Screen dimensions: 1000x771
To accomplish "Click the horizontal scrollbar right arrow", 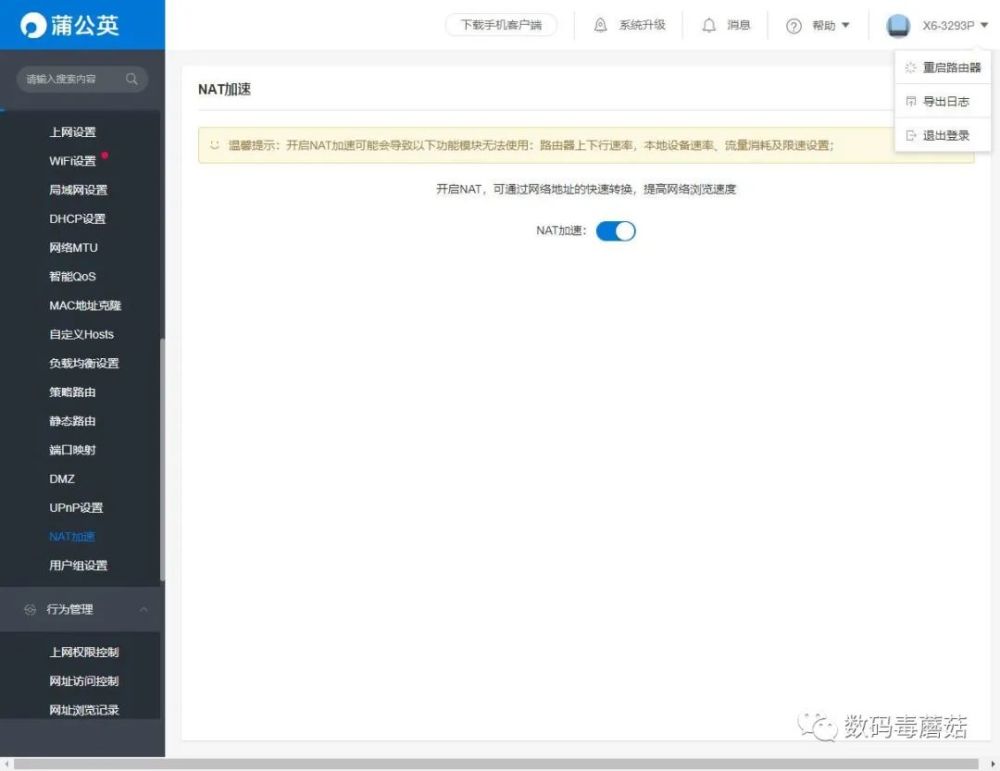I will (993, 764).
